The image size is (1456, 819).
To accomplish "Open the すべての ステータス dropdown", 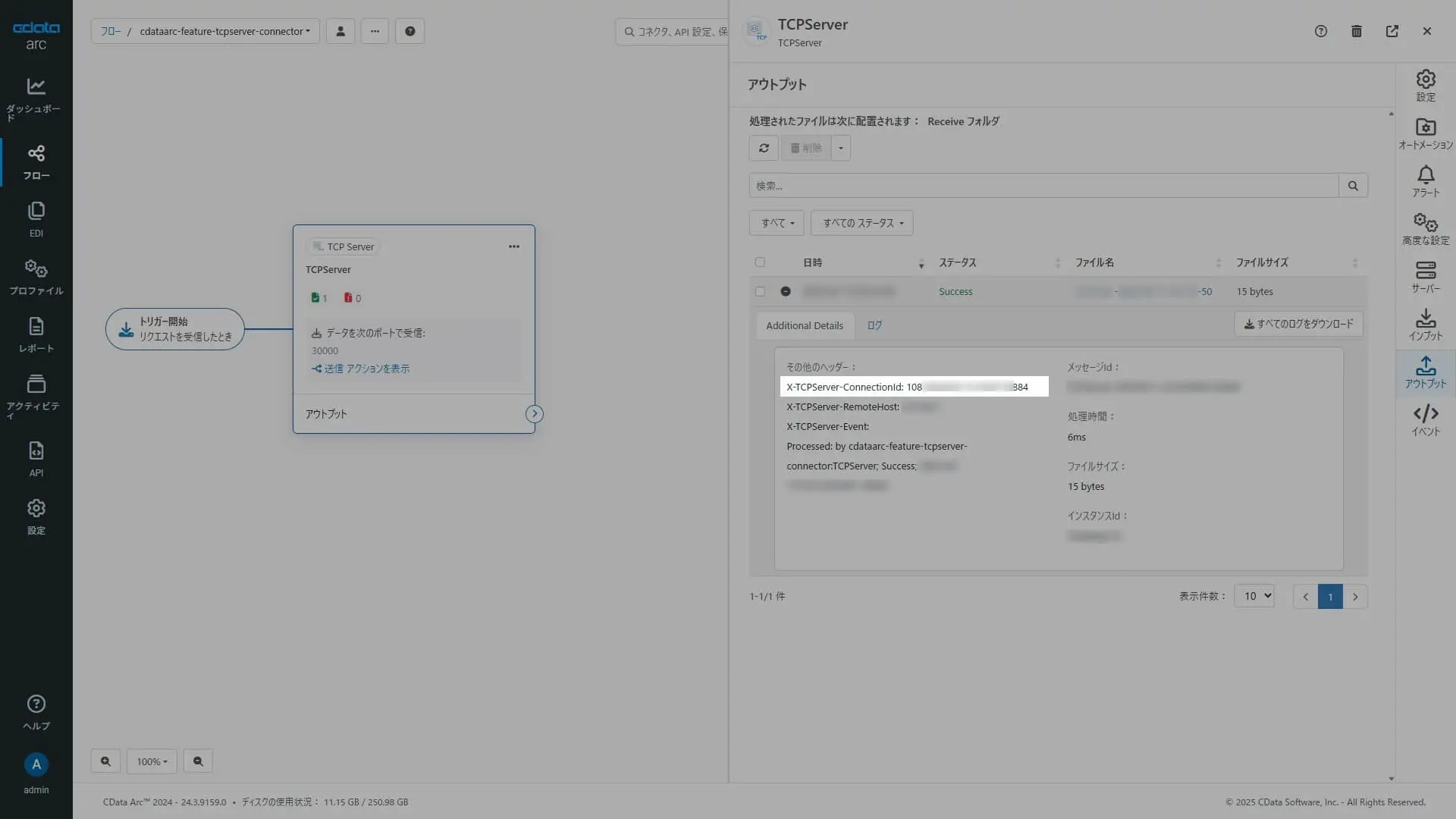I will tap(861, 223).
